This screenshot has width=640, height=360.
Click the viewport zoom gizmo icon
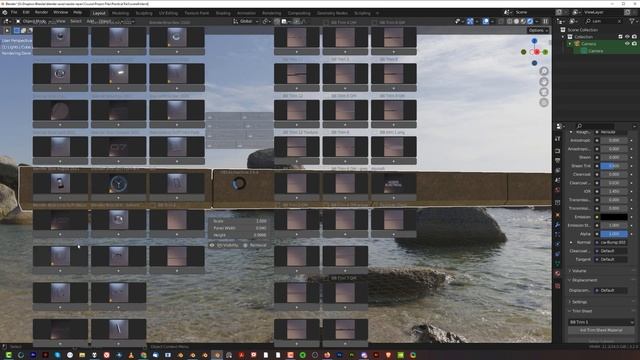tap(544, 71)
